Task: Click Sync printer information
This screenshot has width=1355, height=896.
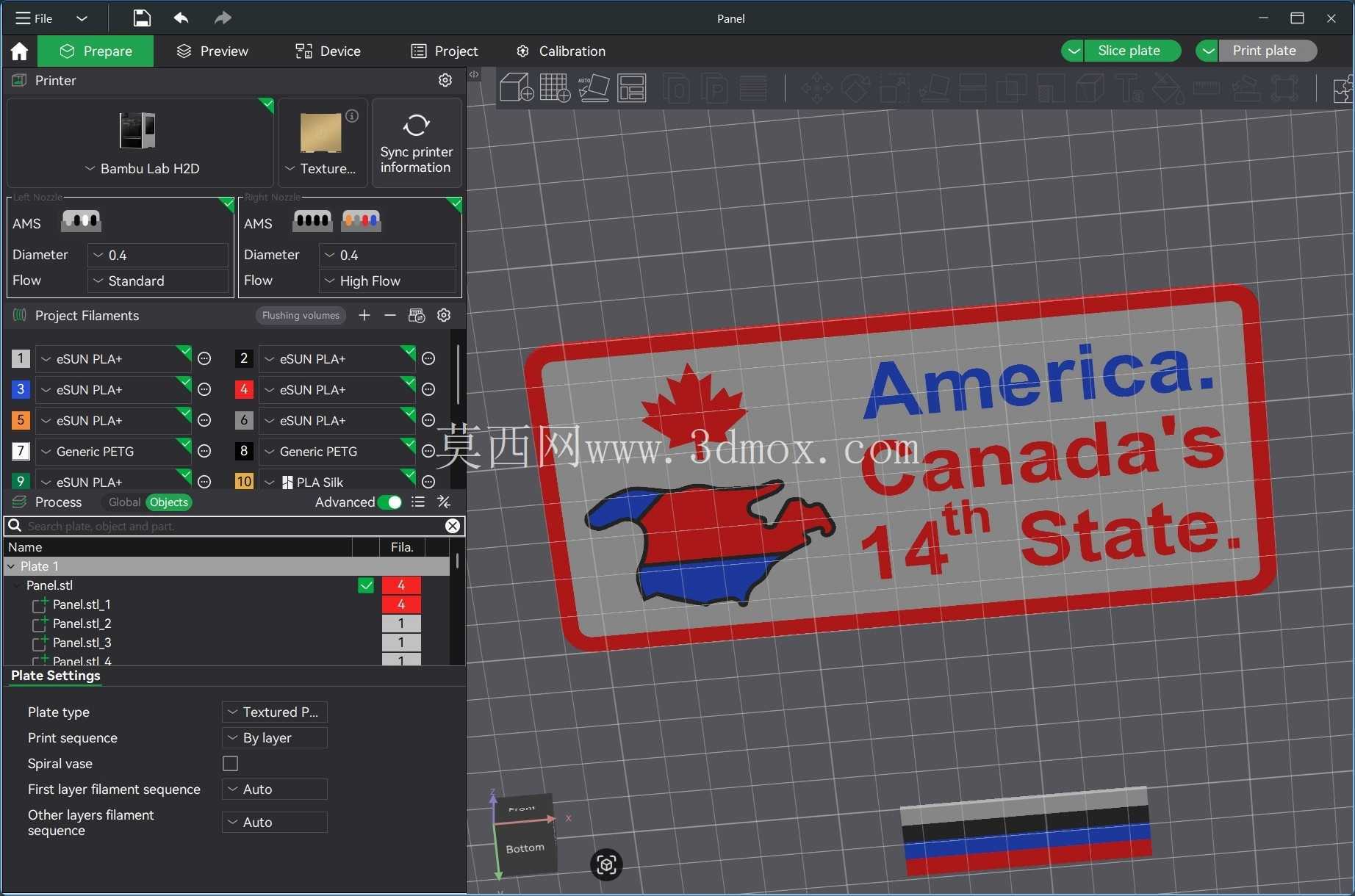Action: [x=417, y=143]
